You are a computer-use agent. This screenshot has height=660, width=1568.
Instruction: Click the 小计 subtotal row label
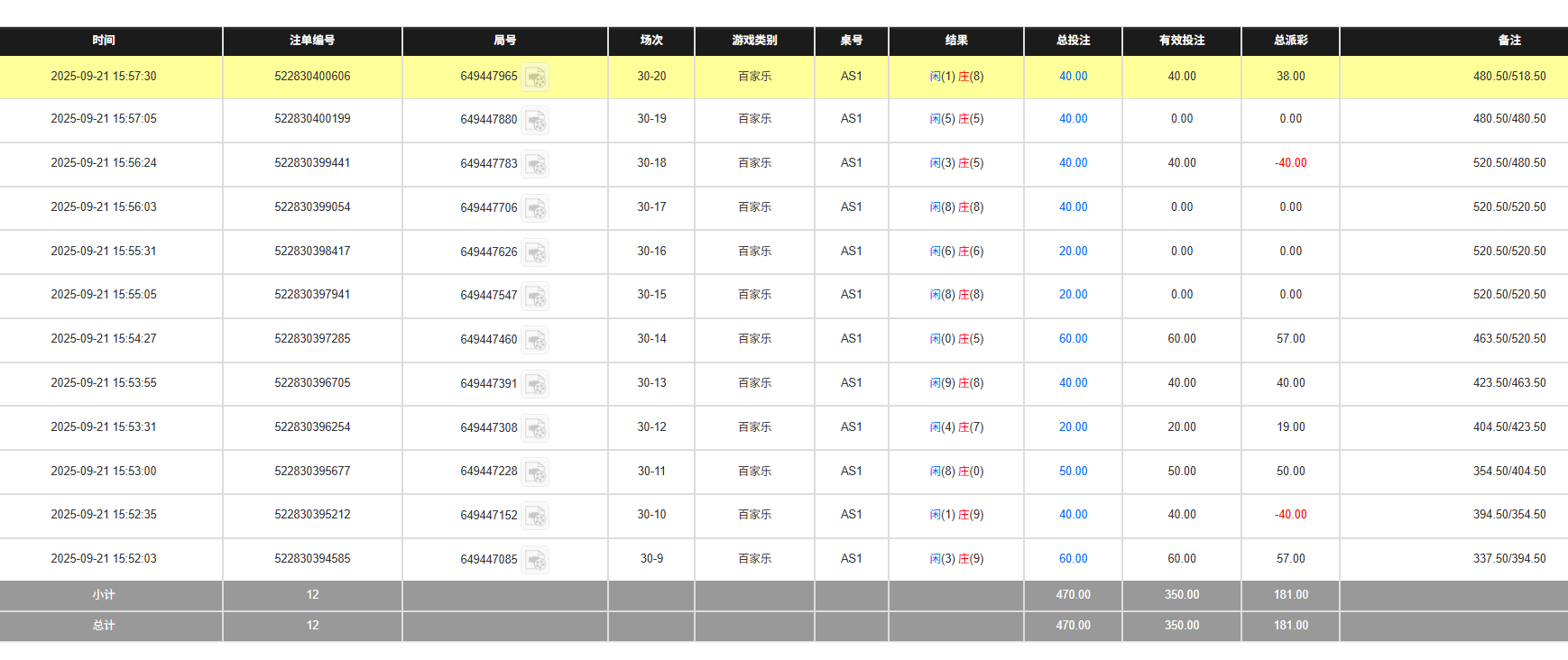pyautogui.click(x=104, y=595)
